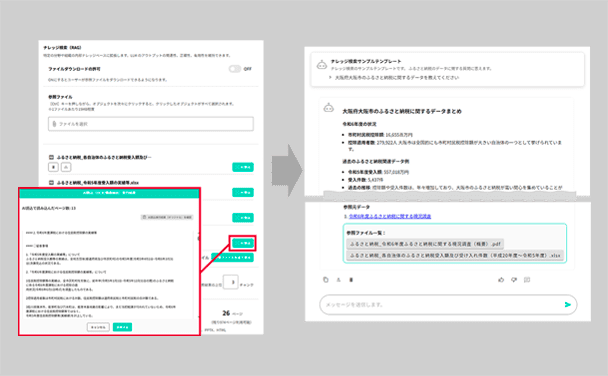This screenshot has width=608, height=376.
Task: Open link 令和6年度ふるさと納税に関する現況調査
Action: [x=390, y=216]
